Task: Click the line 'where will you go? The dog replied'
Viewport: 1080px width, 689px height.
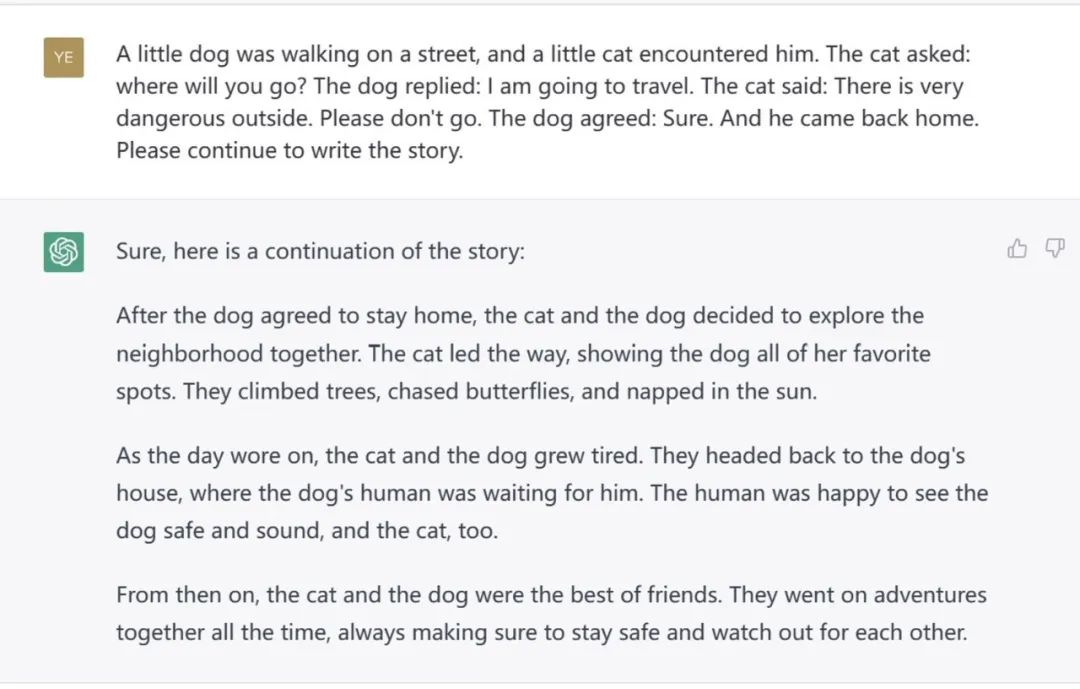Action: [540, 86]
